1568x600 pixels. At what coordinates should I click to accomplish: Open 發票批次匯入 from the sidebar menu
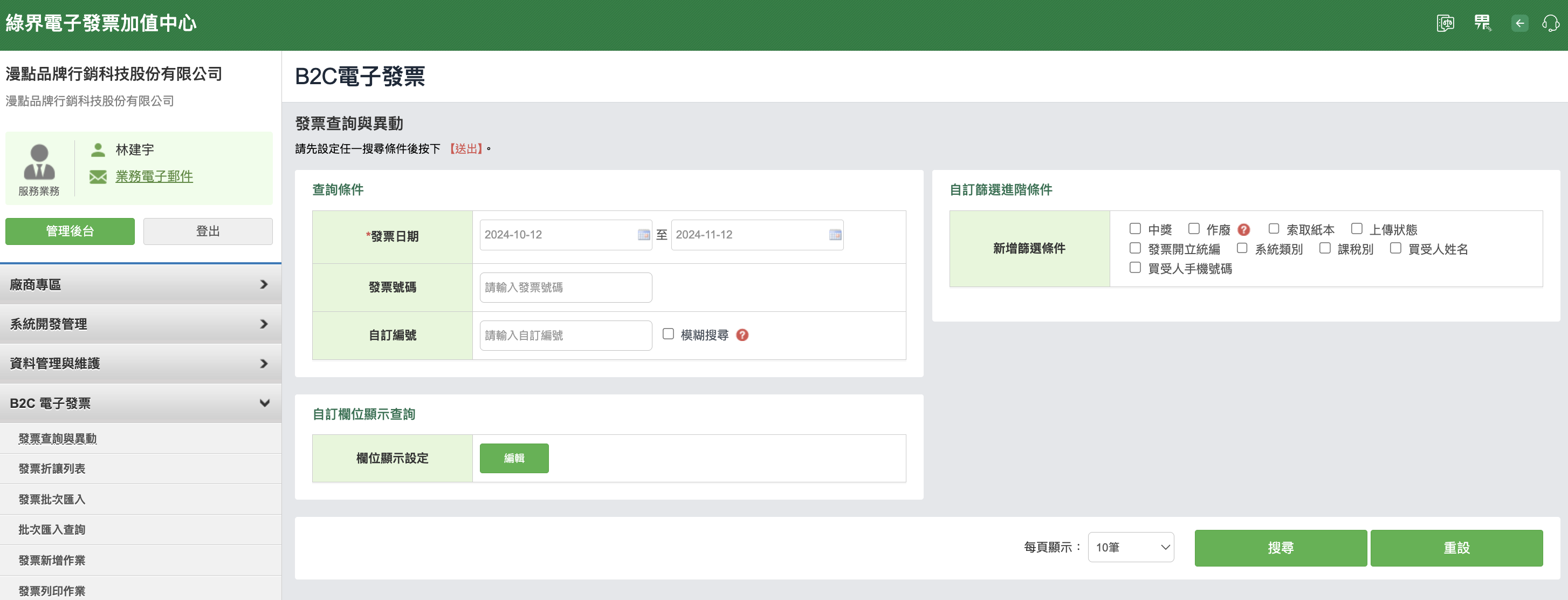coord(52,499)
